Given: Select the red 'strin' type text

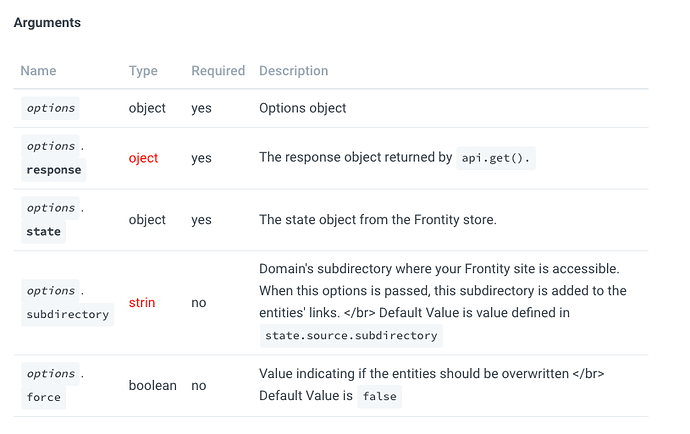Looking at the screenshot, I should 142,302.
